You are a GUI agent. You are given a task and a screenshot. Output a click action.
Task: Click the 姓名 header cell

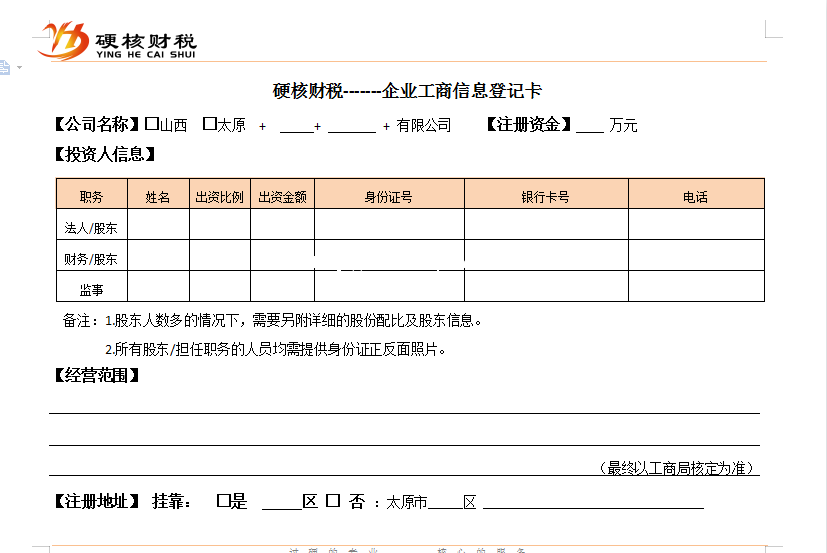[x=158, y=194]
